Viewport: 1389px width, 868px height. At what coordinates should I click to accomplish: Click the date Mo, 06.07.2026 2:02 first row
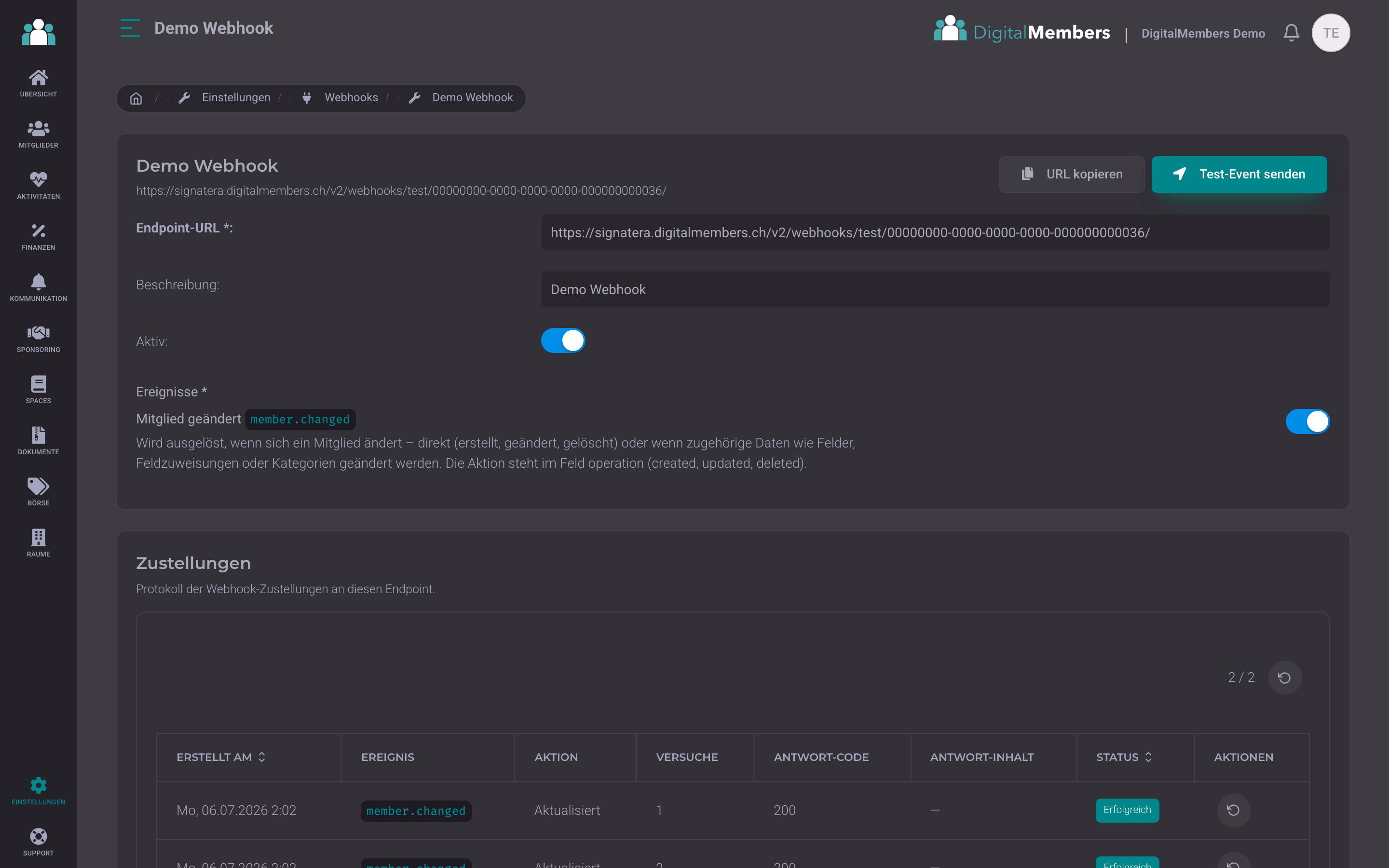point(236,810)
